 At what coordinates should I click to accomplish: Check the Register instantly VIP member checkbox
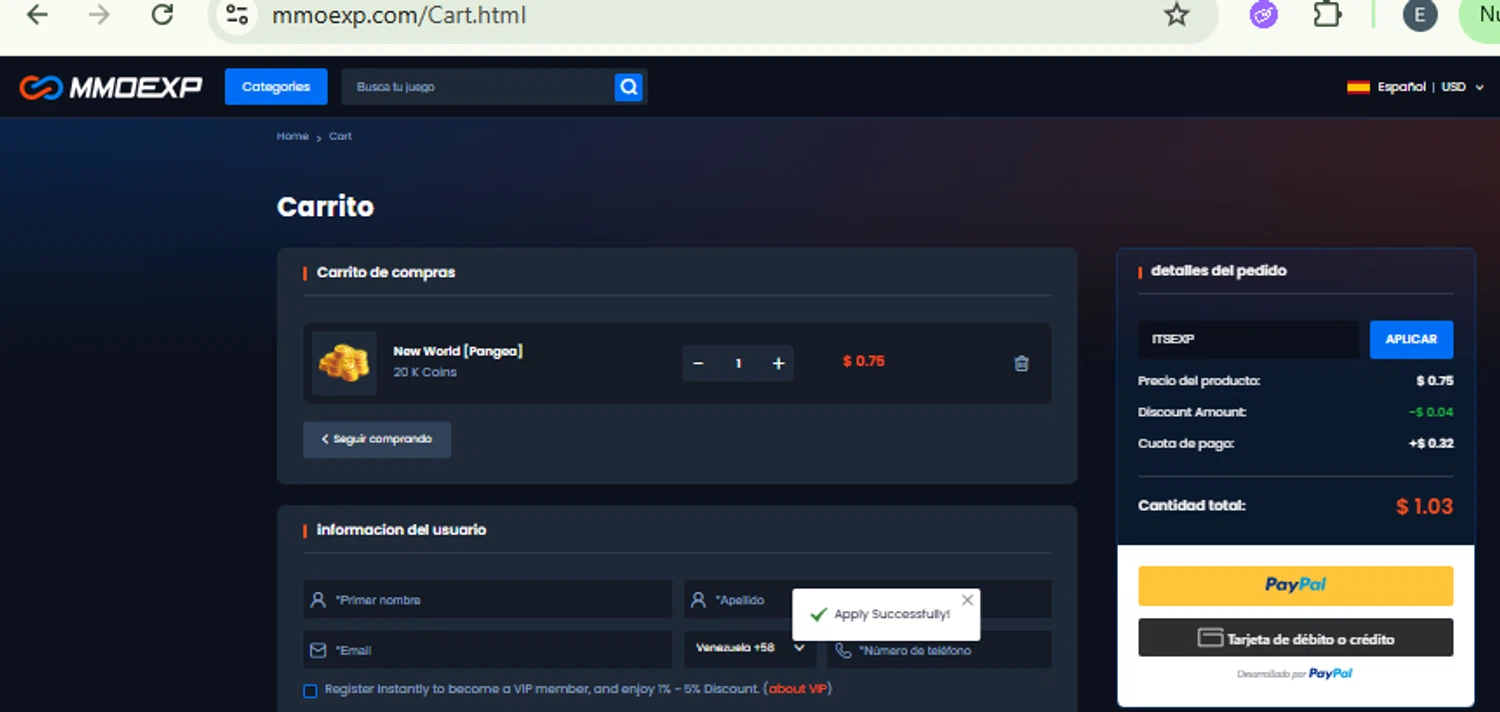[310, 690]
